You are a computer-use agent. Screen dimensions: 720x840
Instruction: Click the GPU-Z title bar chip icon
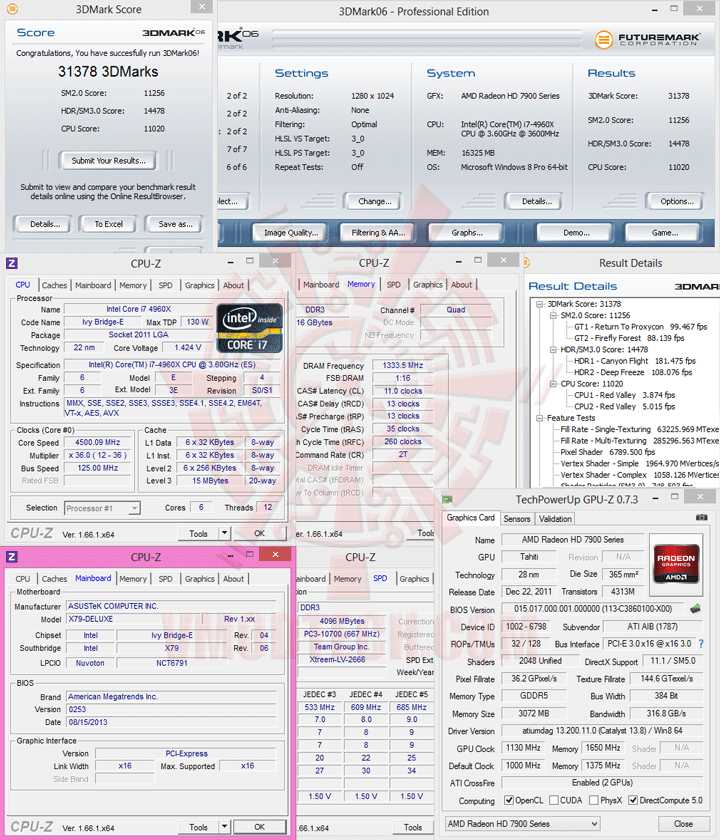[x=447, y=499]
